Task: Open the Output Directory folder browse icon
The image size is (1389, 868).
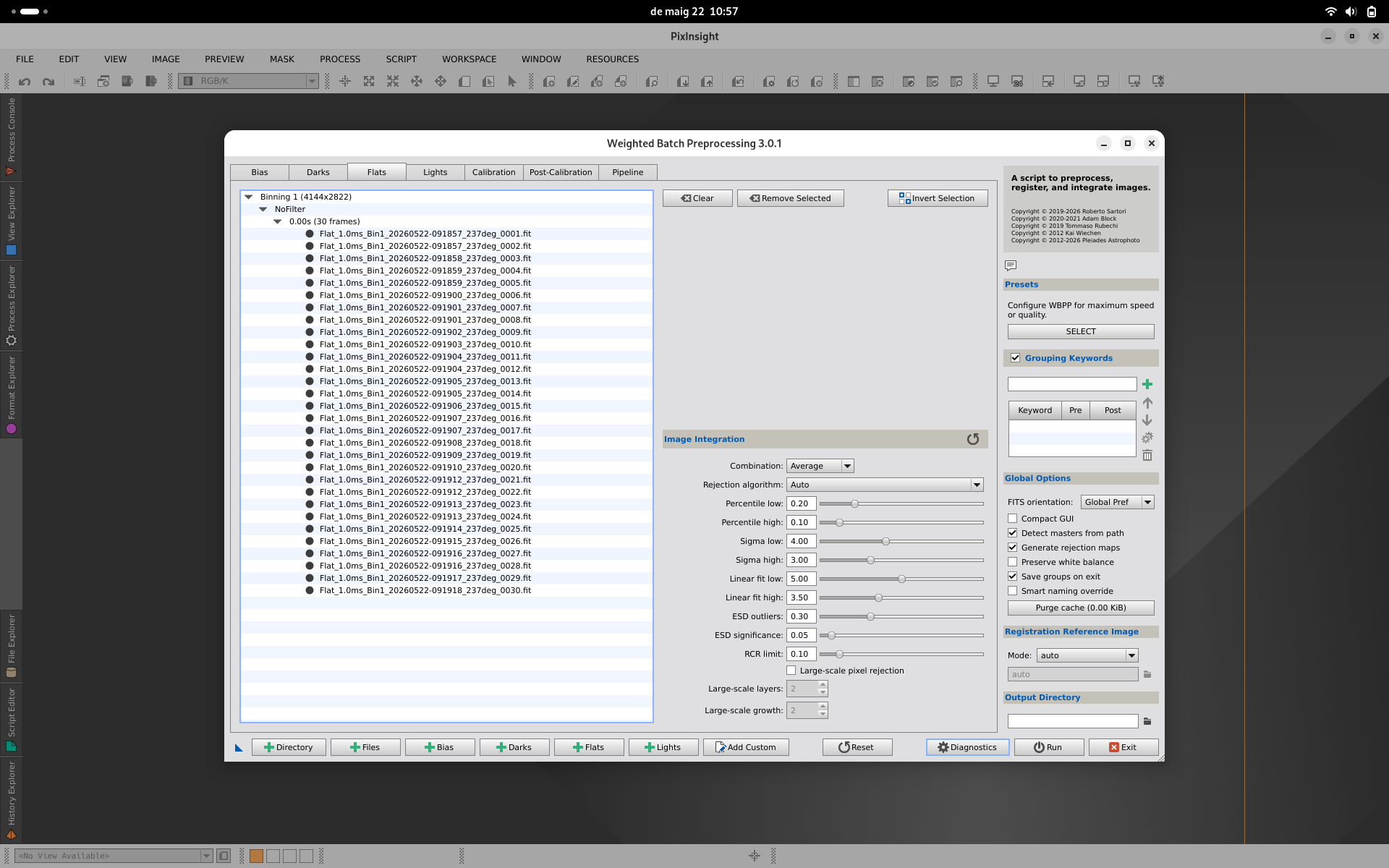Action: 1147,721
